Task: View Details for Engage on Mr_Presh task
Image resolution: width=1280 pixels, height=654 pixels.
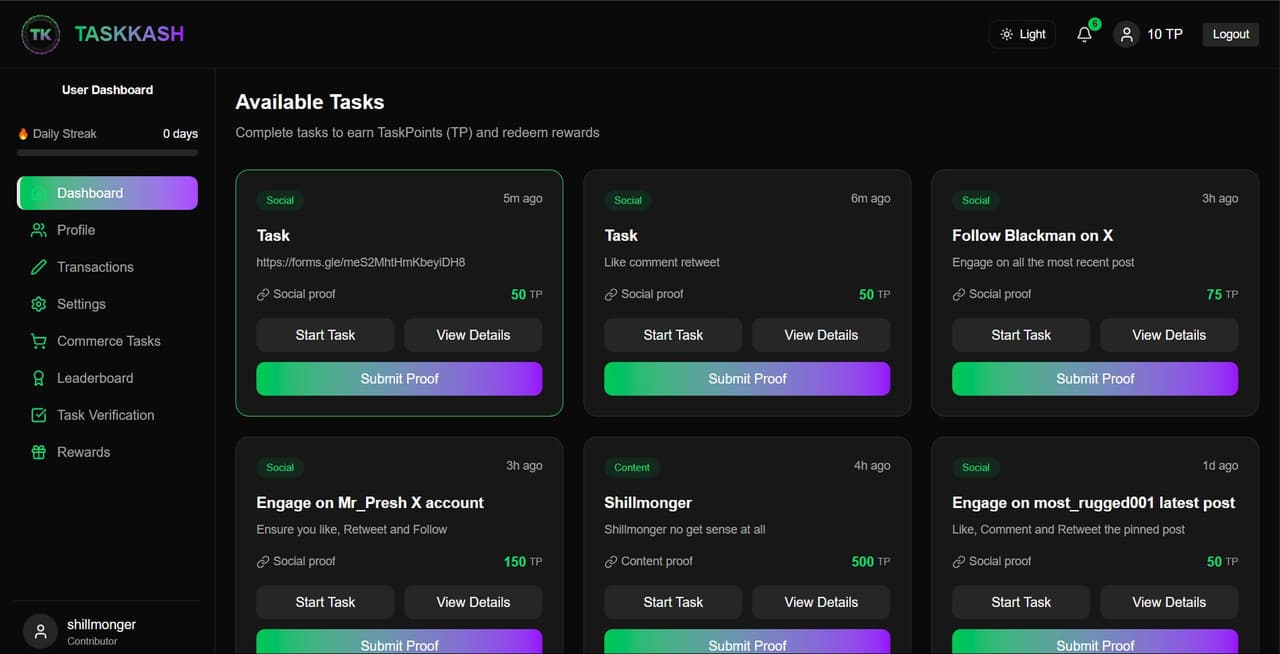Action: [473, 602]
